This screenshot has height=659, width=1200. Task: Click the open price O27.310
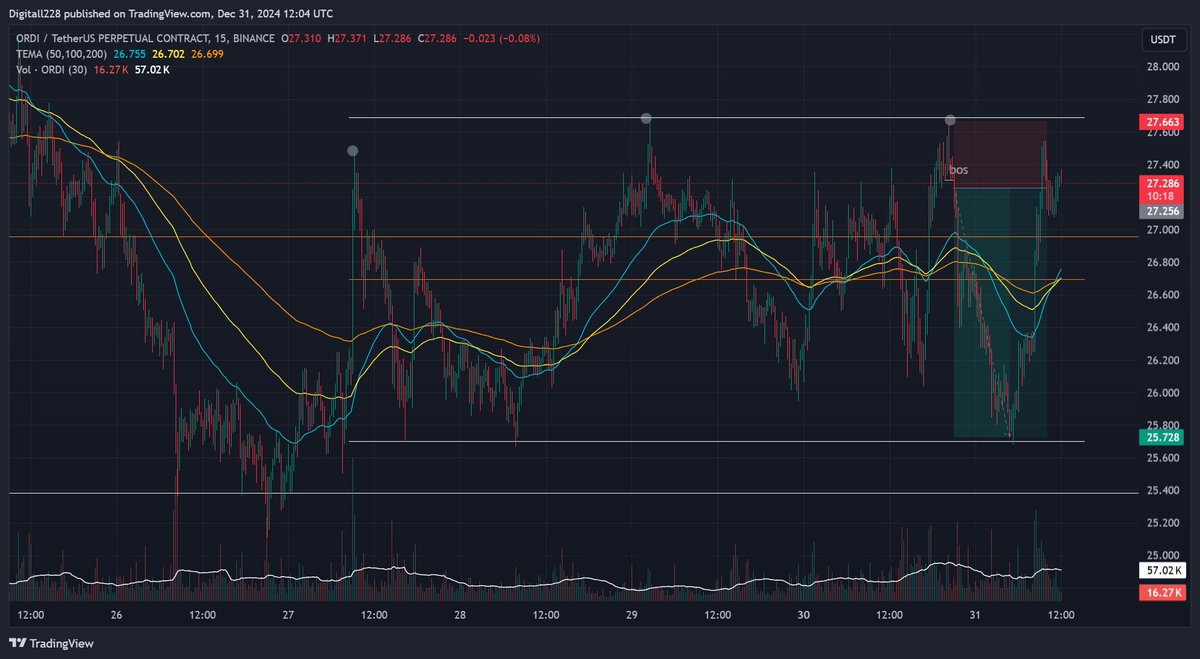301,38
